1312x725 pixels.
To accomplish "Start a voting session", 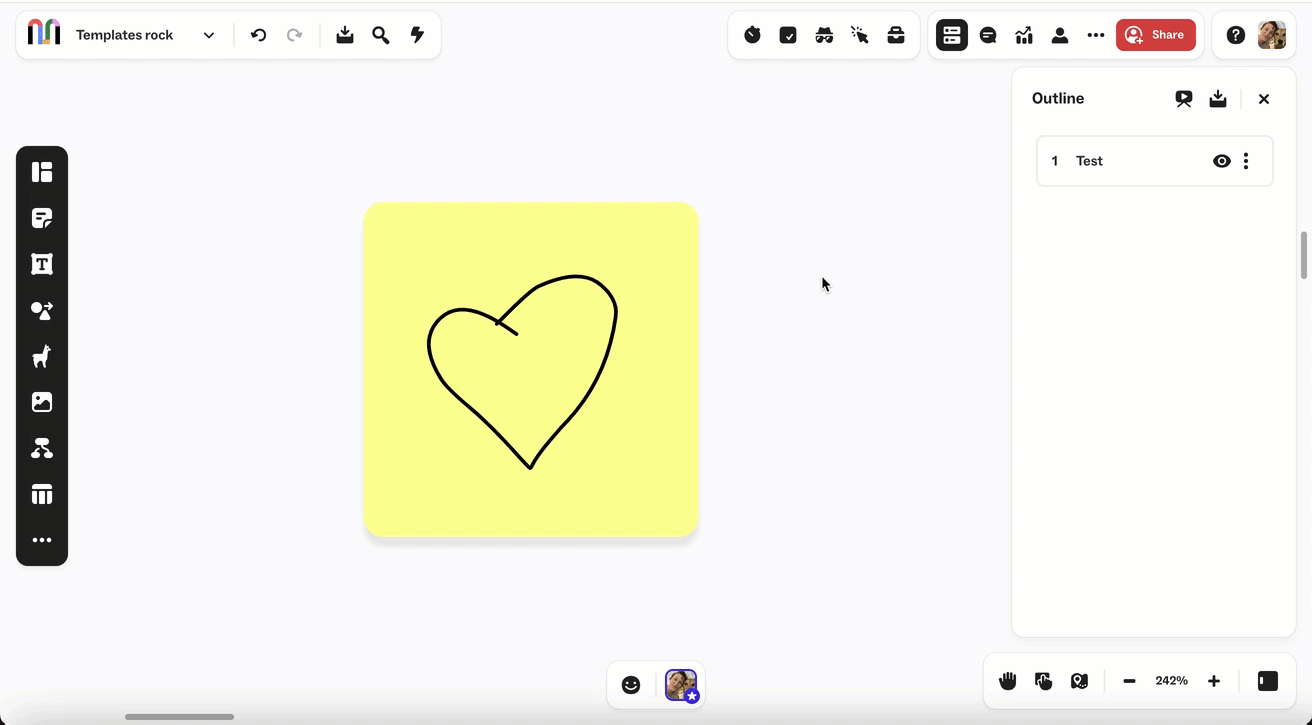I will click(x=788, y=34).
